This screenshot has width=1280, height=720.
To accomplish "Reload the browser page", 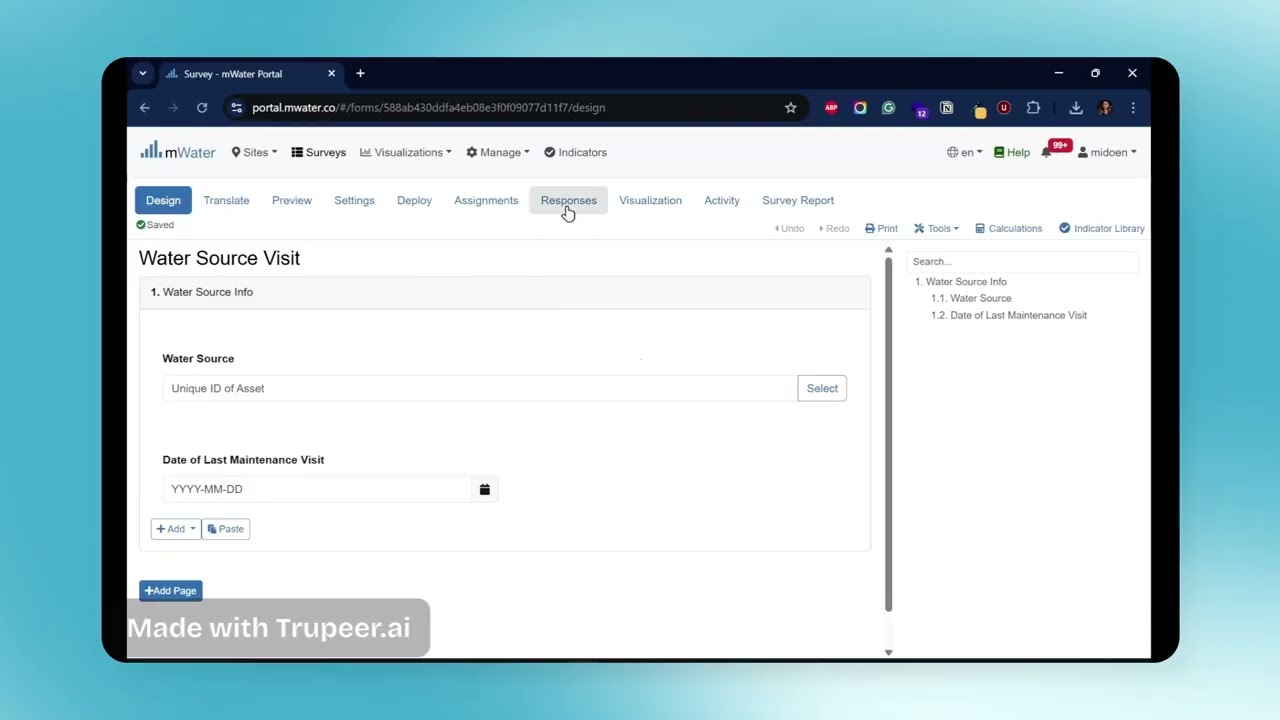I will tap(202, 108).
